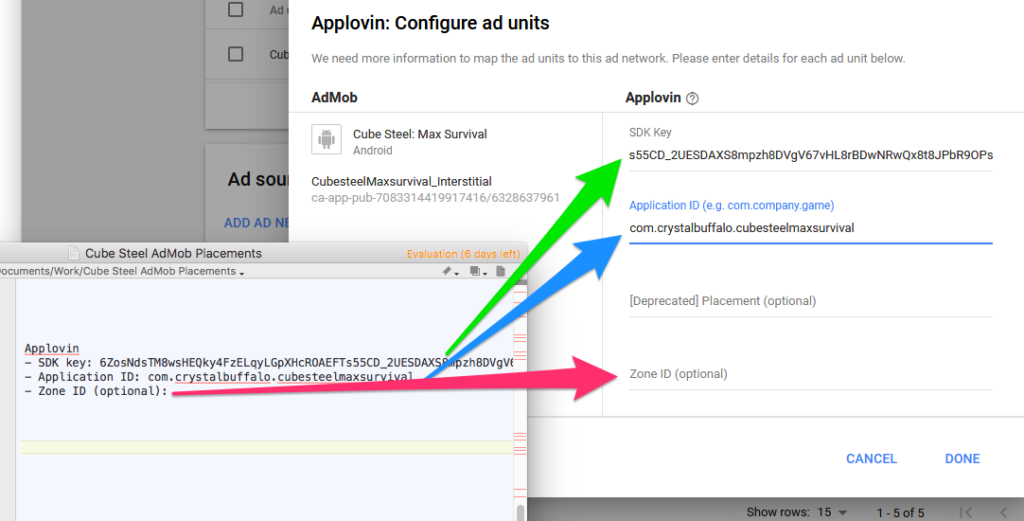Click the Deprecated Placement (optional) field
The image size is (1024, 521).
click(x=810, y=301)
